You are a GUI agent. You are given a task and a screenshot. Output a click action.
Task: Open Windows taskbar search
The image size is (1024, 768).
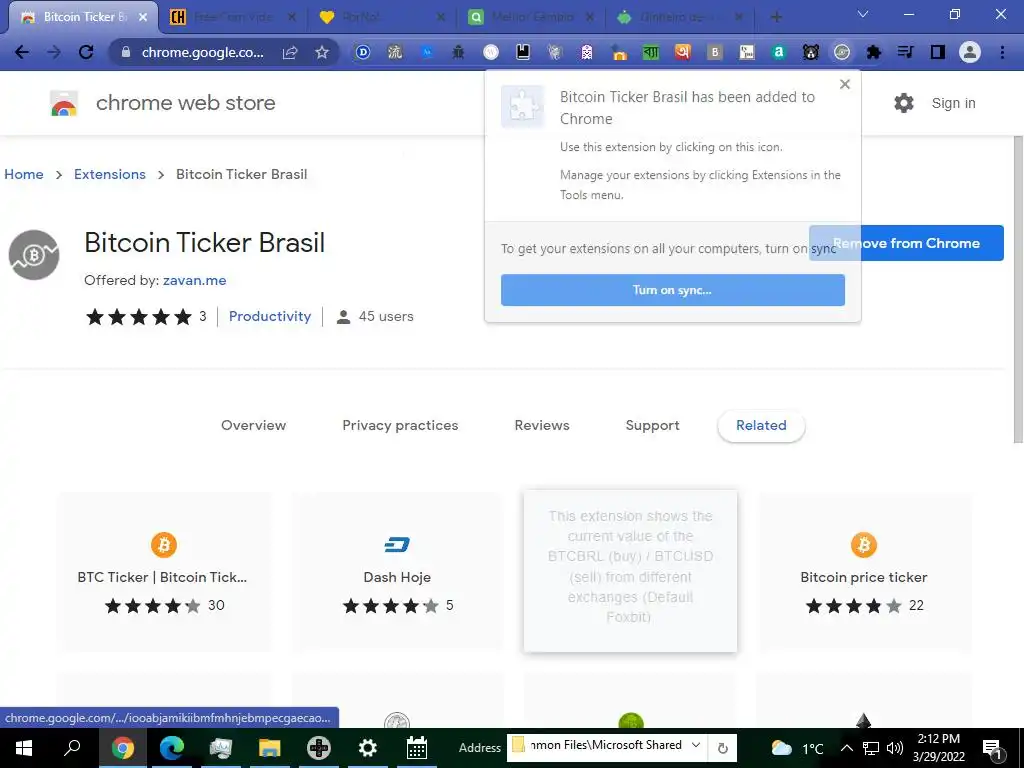click(x=72, y=748)
